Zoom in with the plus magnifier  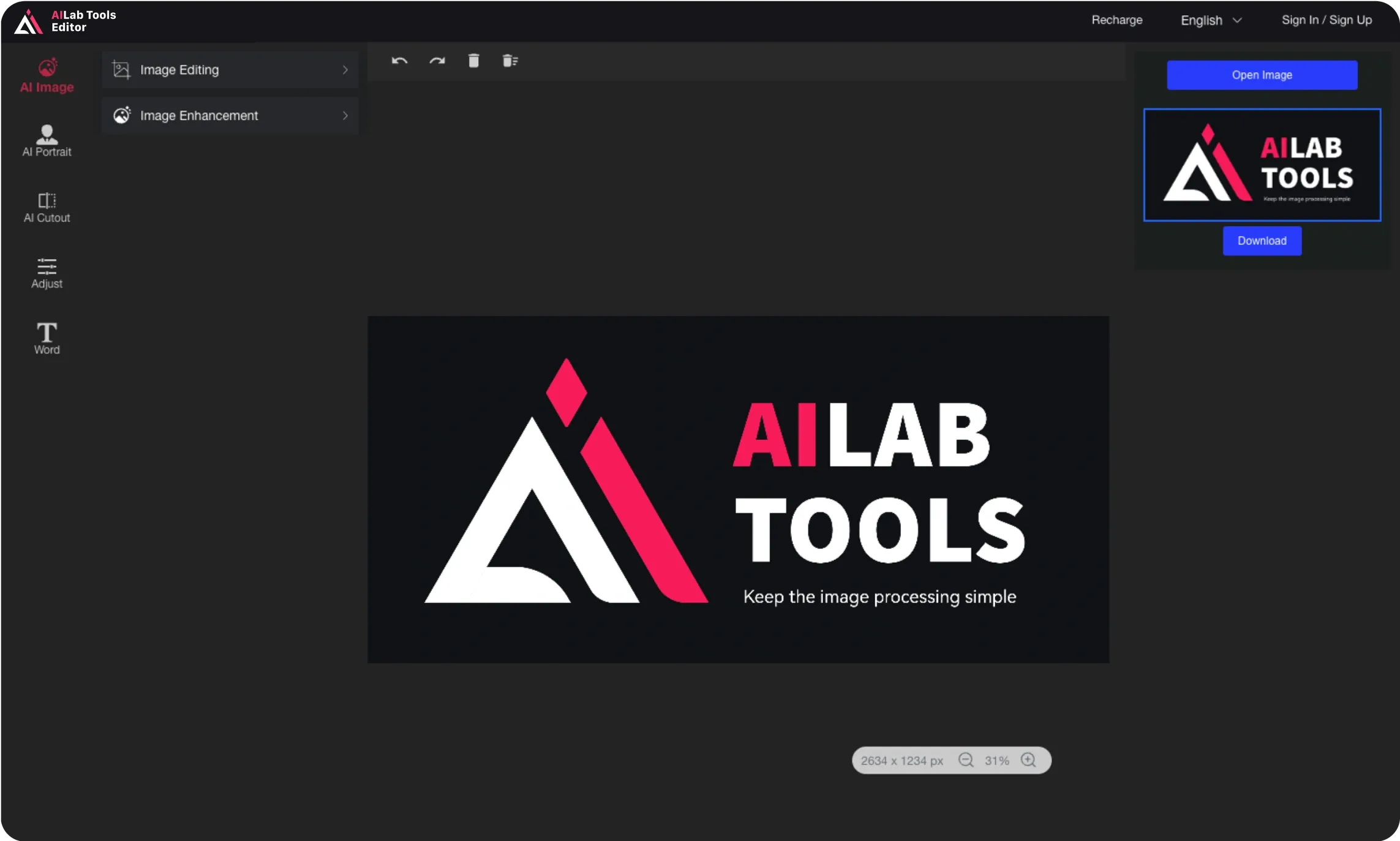tap(1028, 760)
